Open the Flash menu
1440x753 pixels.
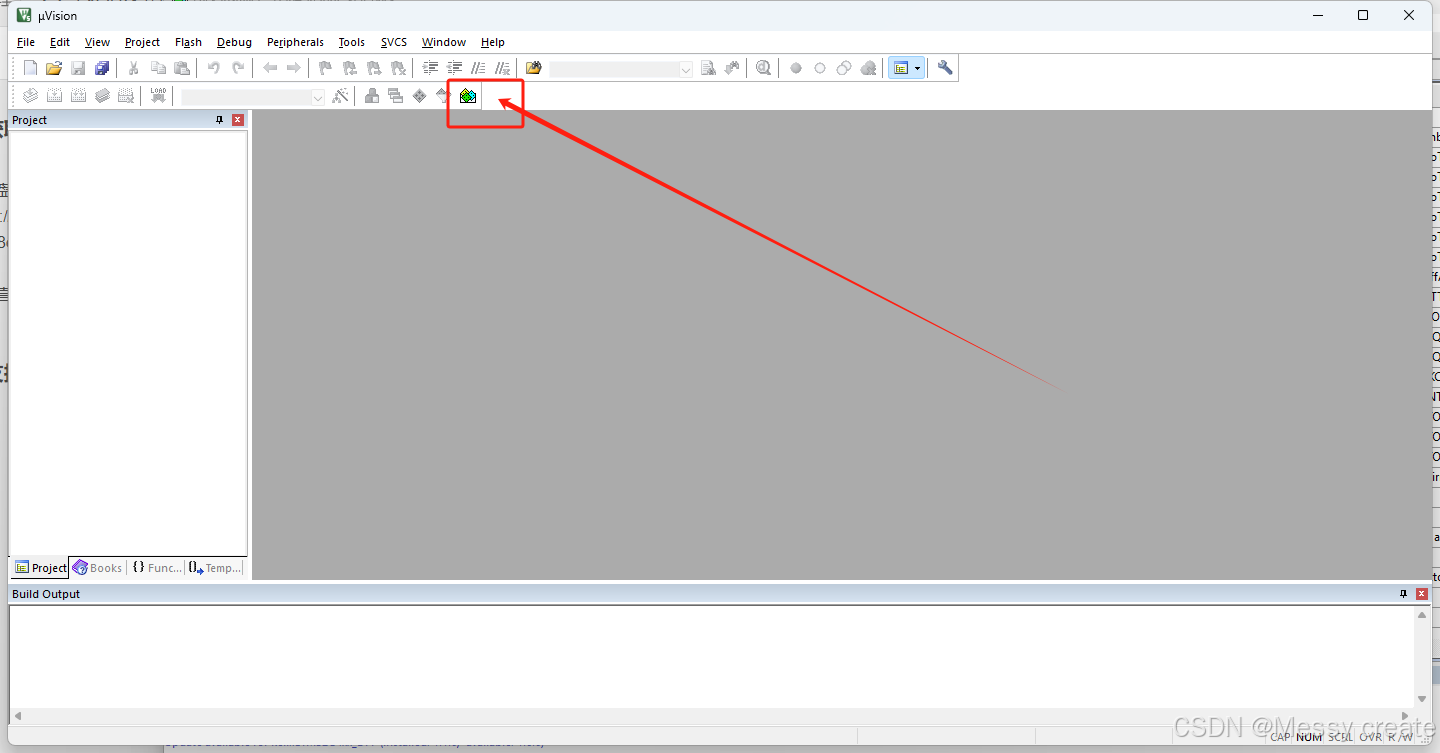(188, 42)
